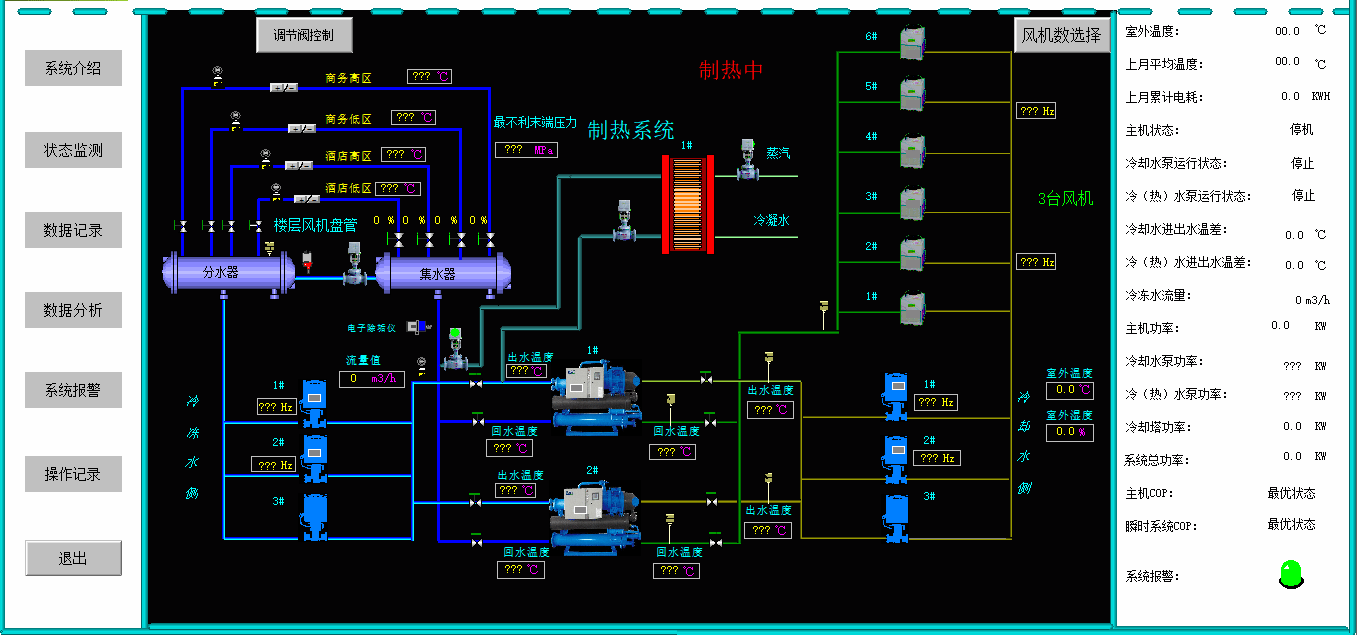Click the 调节阀控制 button
Viewport: 1358px width, 635px height.
(x=304, y=36)
